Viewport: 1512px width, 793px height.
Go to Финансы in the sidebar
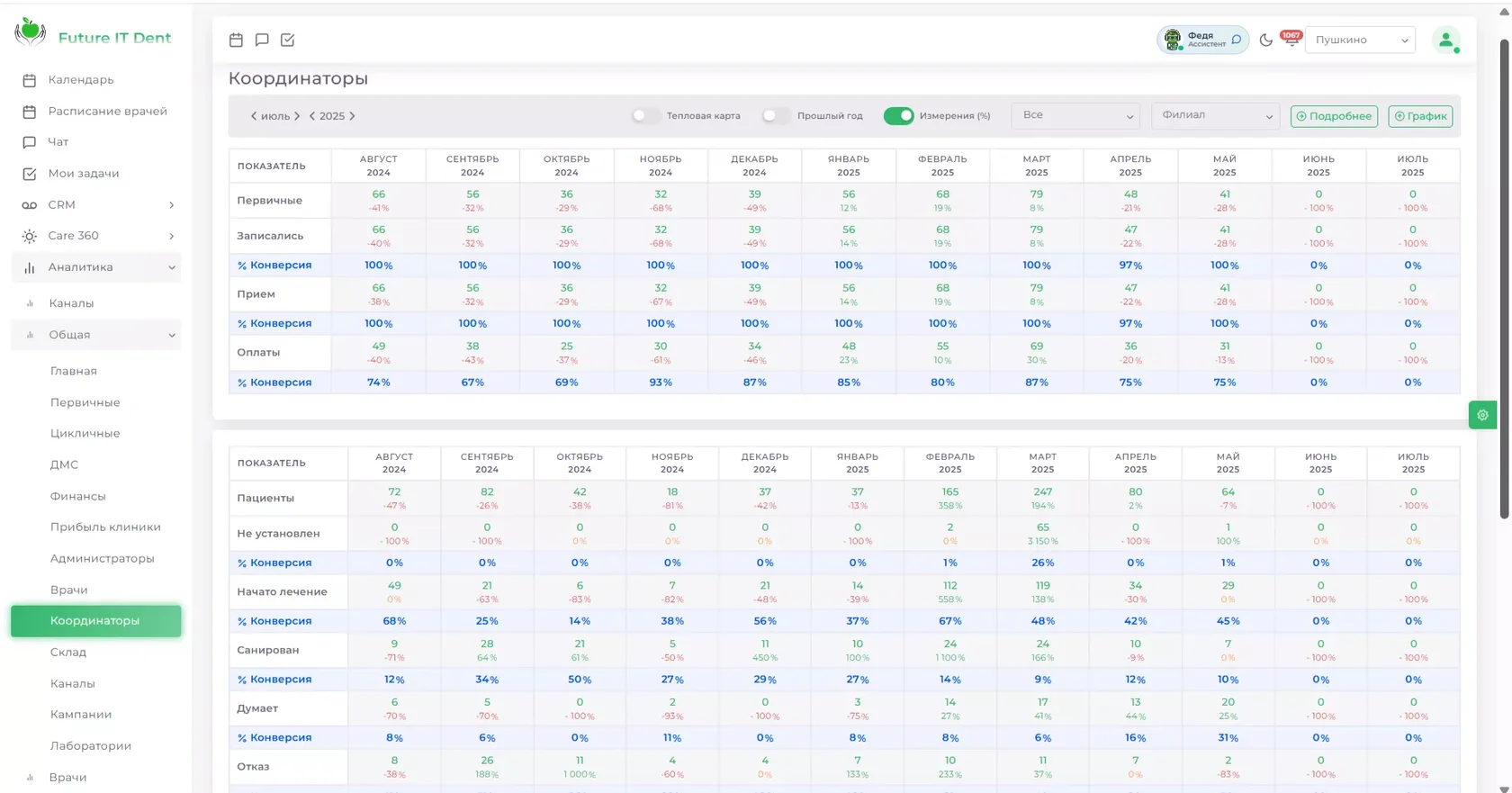coord(78,496)
